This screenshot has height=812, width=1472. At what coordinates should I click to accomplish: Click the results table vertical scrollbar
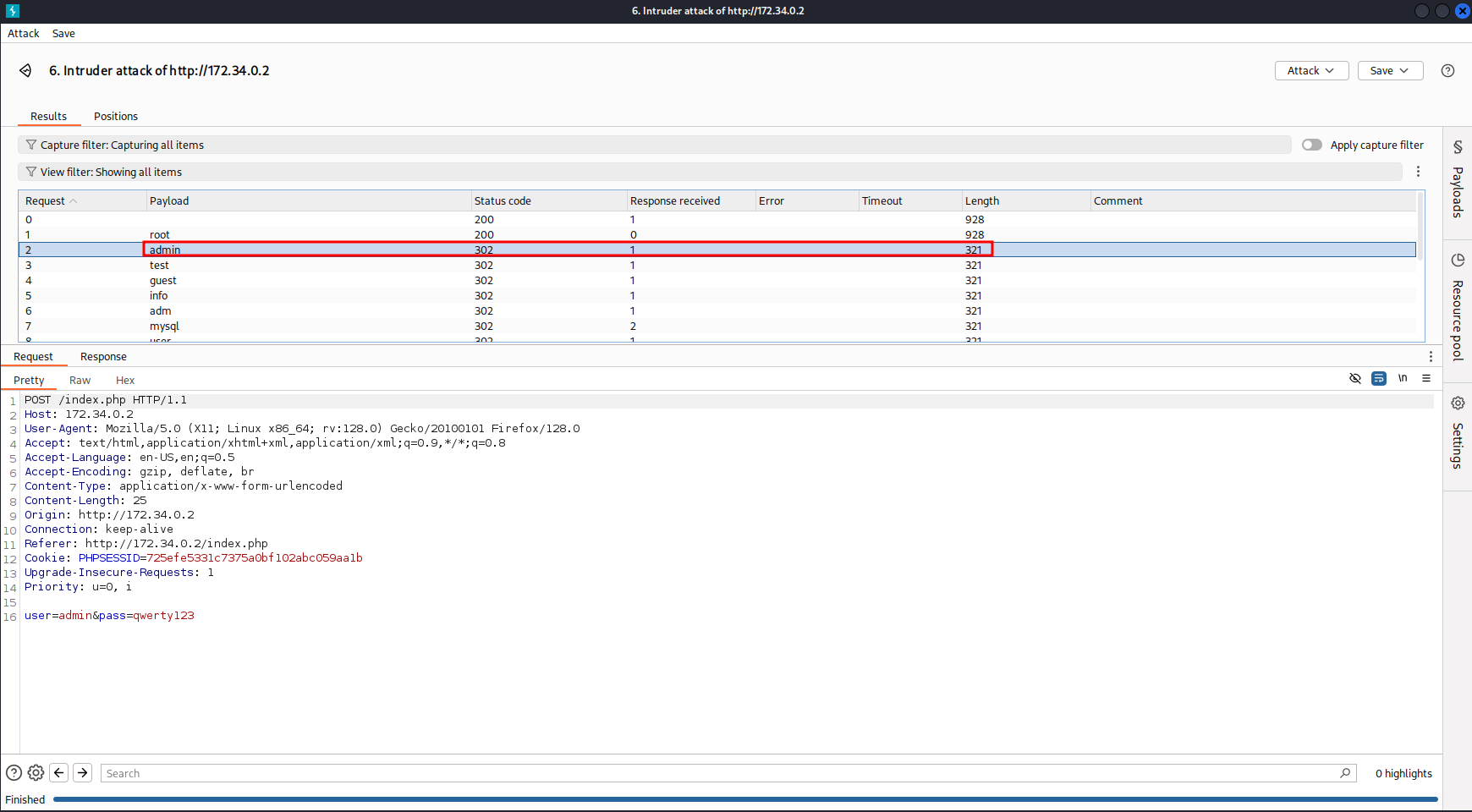1421,226
